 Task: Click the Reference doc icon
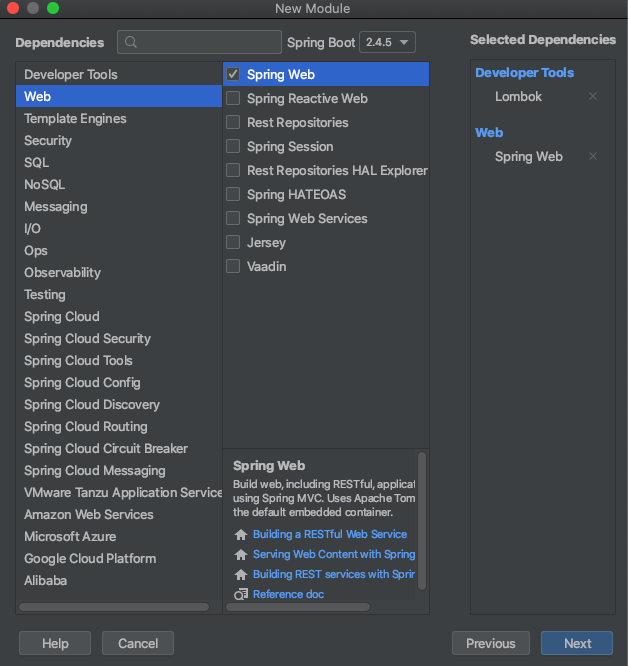tap(241, 594)
